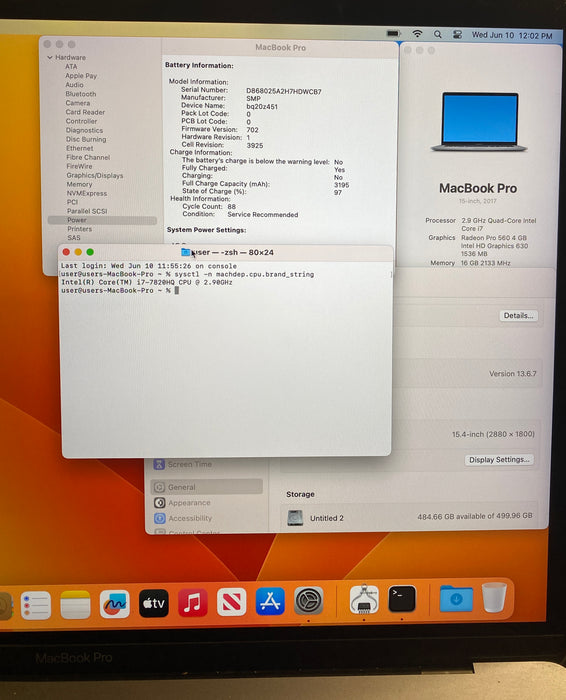Open the App Store
The width and height of the screenshot is (566, 700).
(270, 601)
